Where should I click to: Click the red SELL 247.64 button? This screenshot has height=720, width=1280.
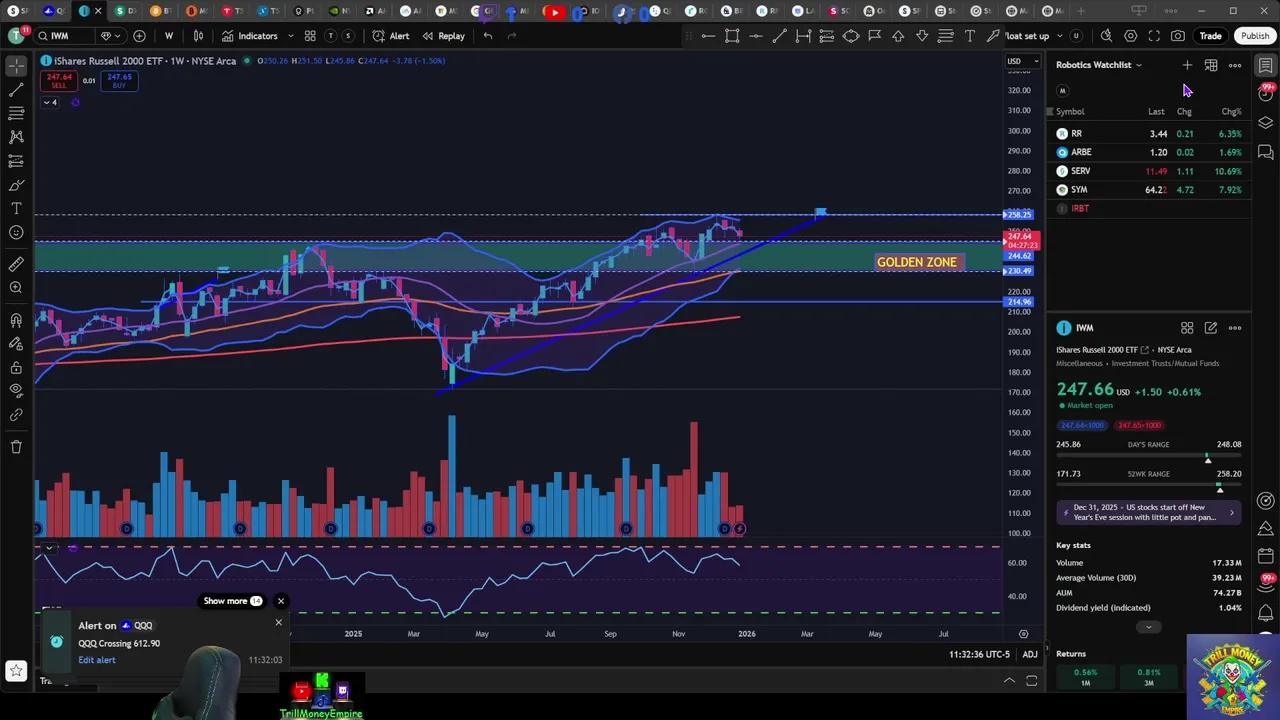click(59, 81)
